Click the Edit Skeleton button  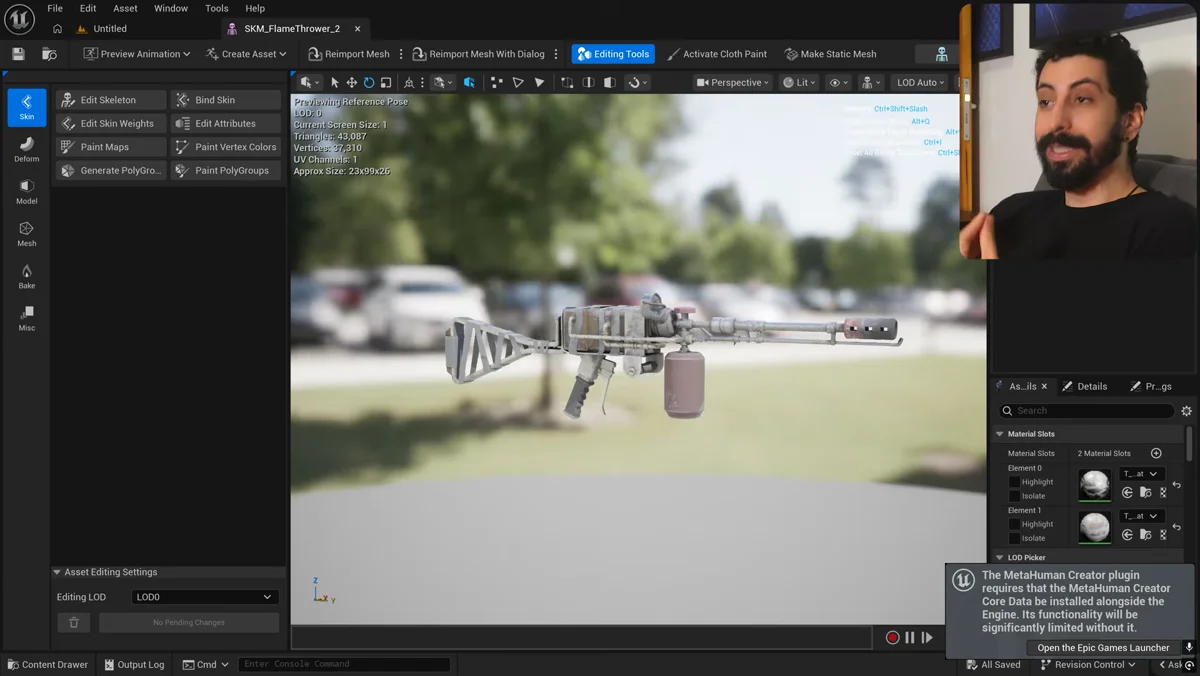(x=111, y=100)
